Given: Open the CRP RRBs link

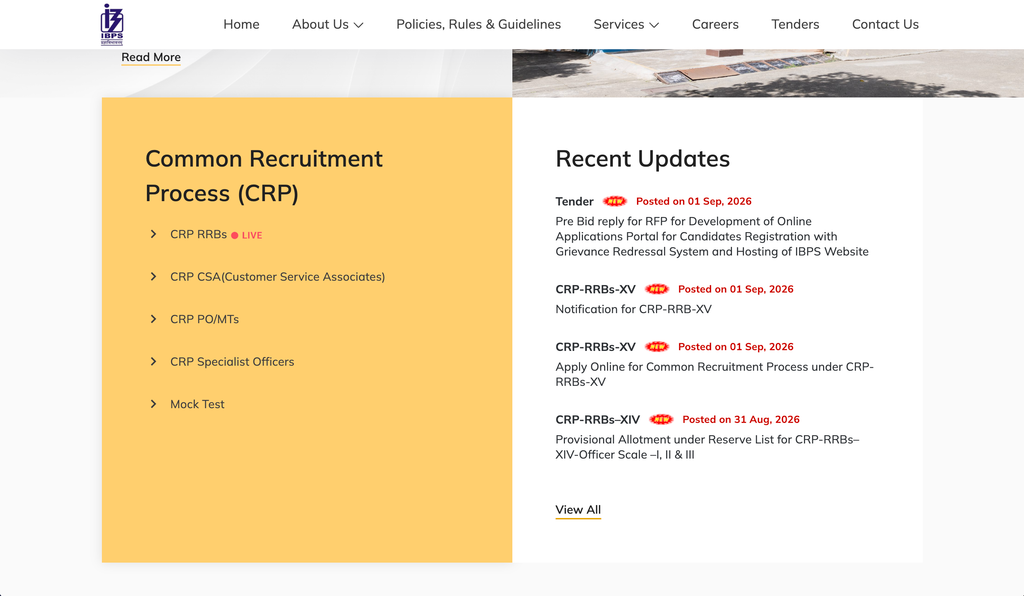Looking at the screenshot, I should [199, 234].
